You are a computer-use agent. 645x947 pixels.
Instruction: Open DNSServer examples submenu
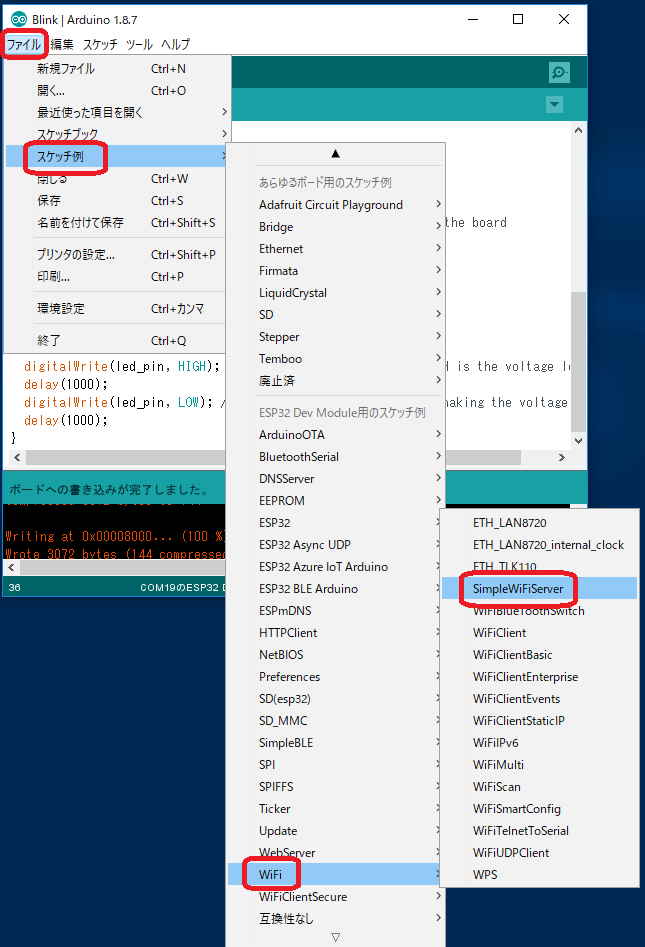(x=336, y=479)
